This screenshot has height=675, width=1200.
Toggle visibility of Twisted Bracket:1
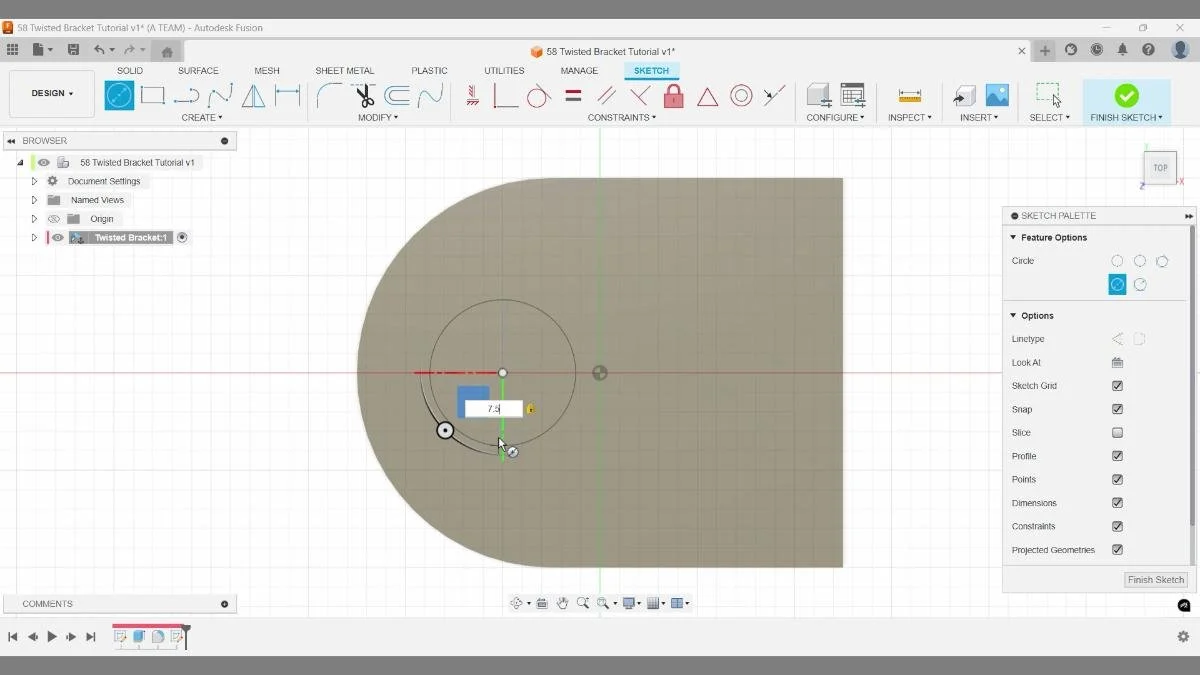click(56, 237)
